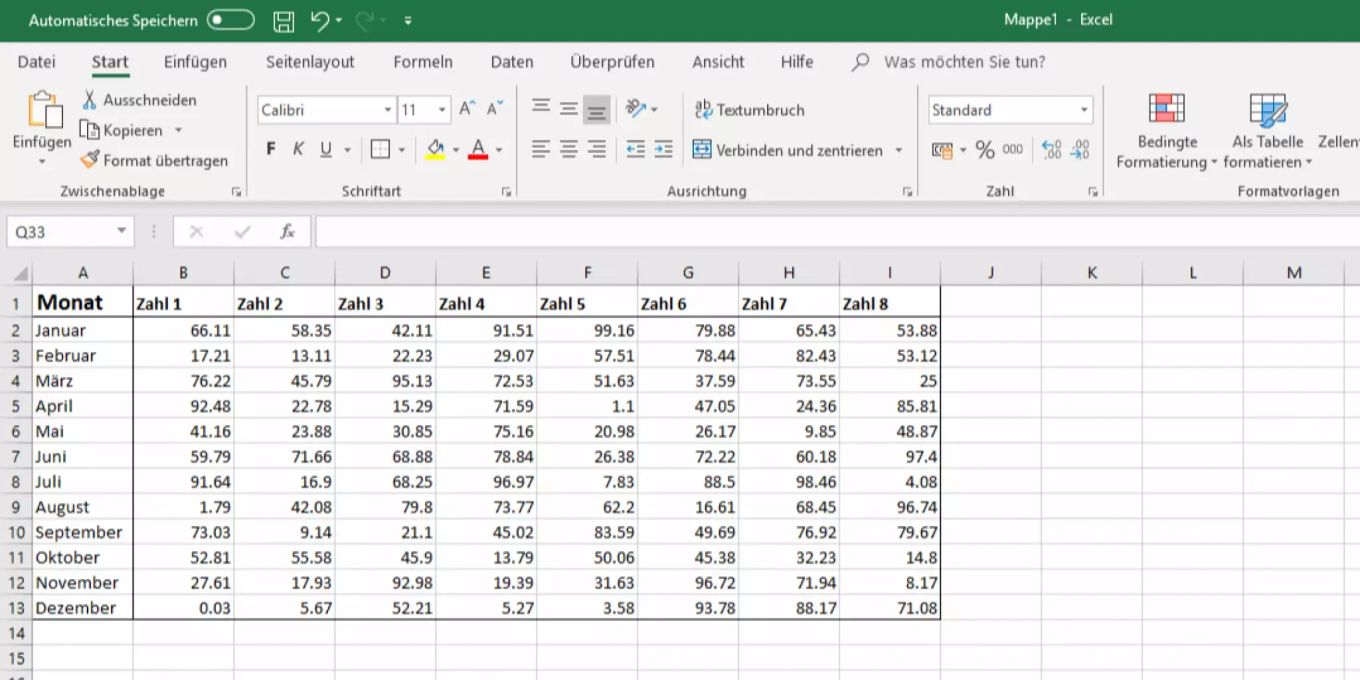Click the text orientation icon
The image size is (1360, 680).
click(636, 109)
